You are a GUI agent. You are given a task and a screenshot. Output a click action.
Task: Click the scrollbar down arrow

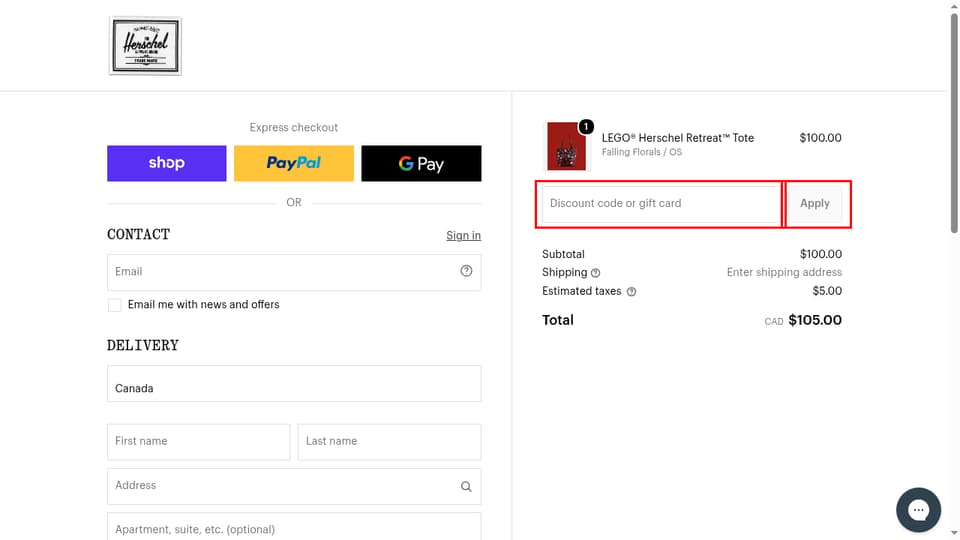[954, 534]
